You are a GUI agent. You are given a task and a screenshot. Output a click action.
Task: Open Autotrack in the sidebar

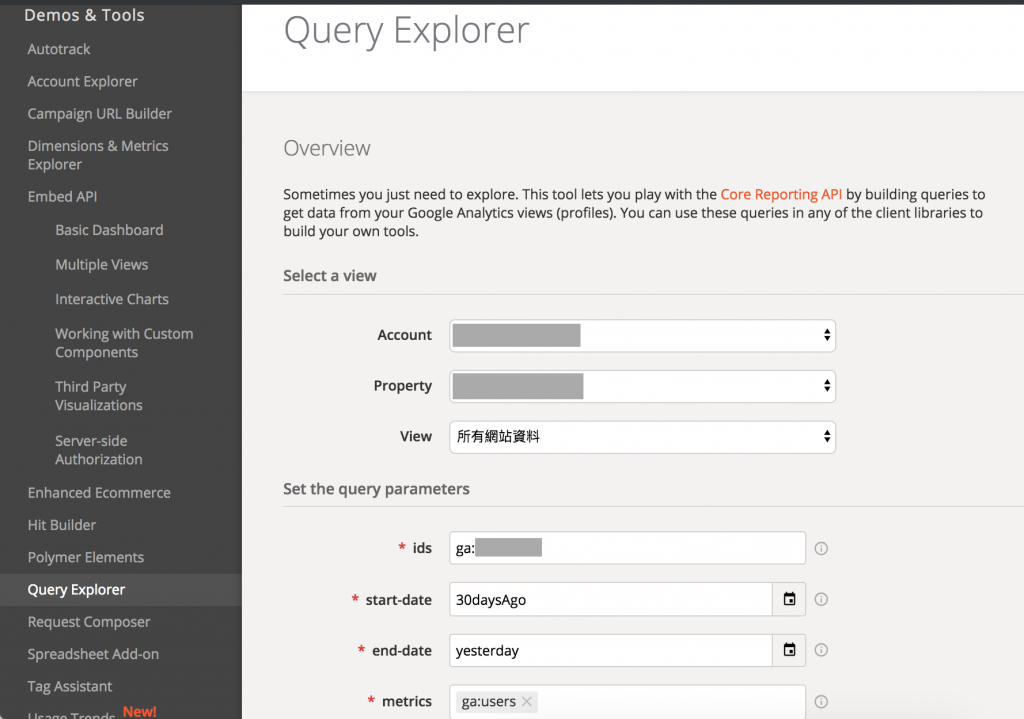coord(59,49)
